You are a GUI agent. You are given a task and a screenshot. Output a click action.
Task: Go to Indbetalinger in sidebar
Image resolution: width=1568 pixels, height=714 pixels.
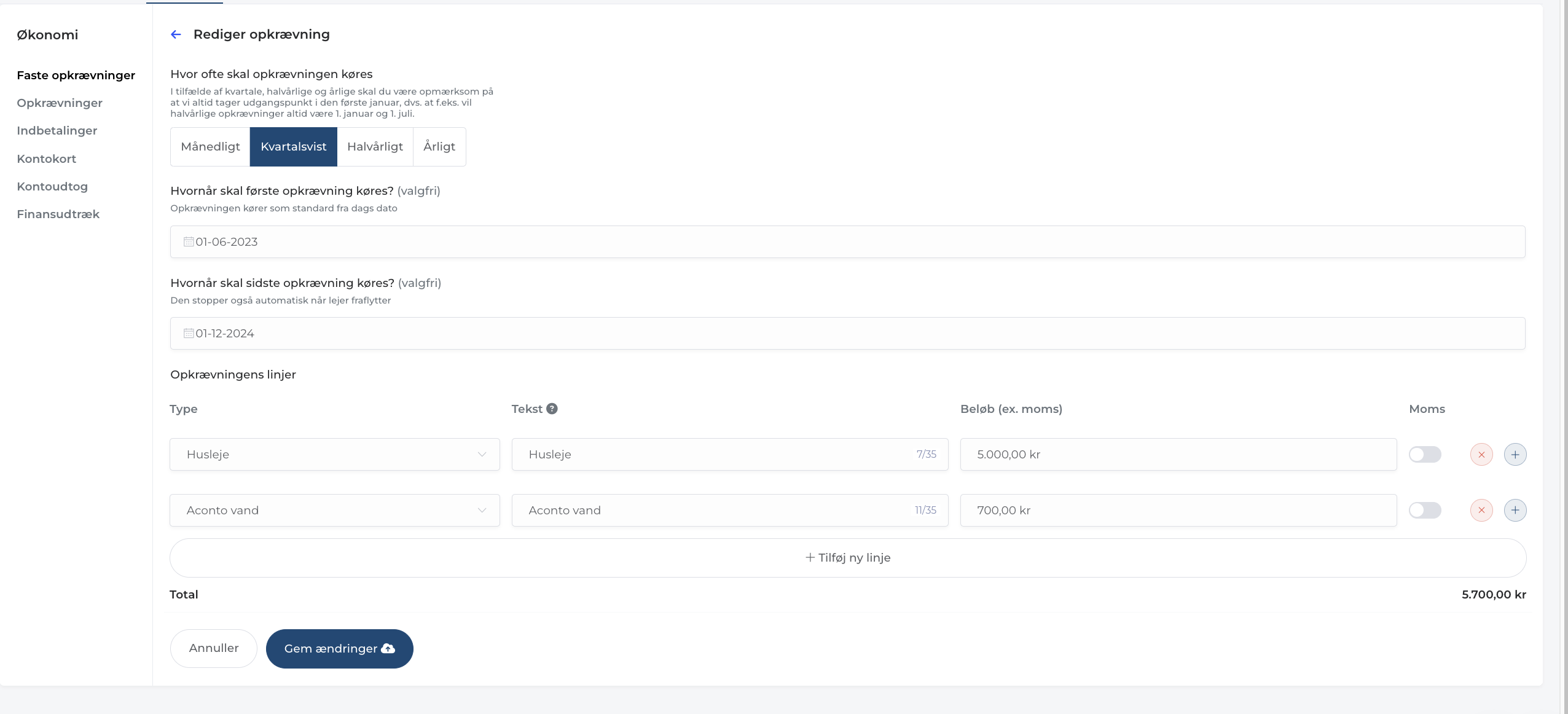57,131
